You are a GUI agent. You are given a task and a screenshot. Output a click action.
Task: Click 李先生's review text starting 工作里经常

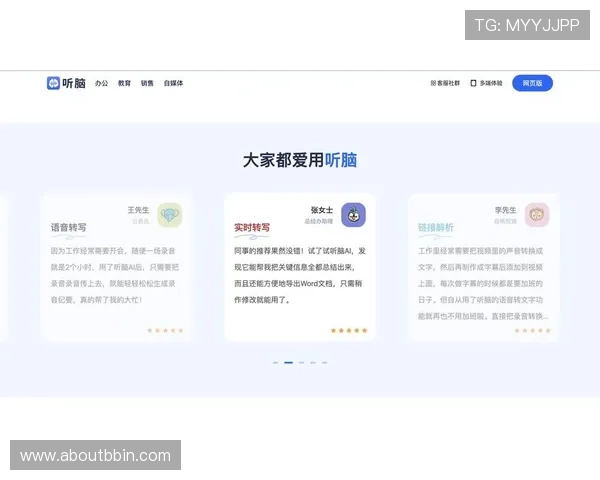click(483, 283)
